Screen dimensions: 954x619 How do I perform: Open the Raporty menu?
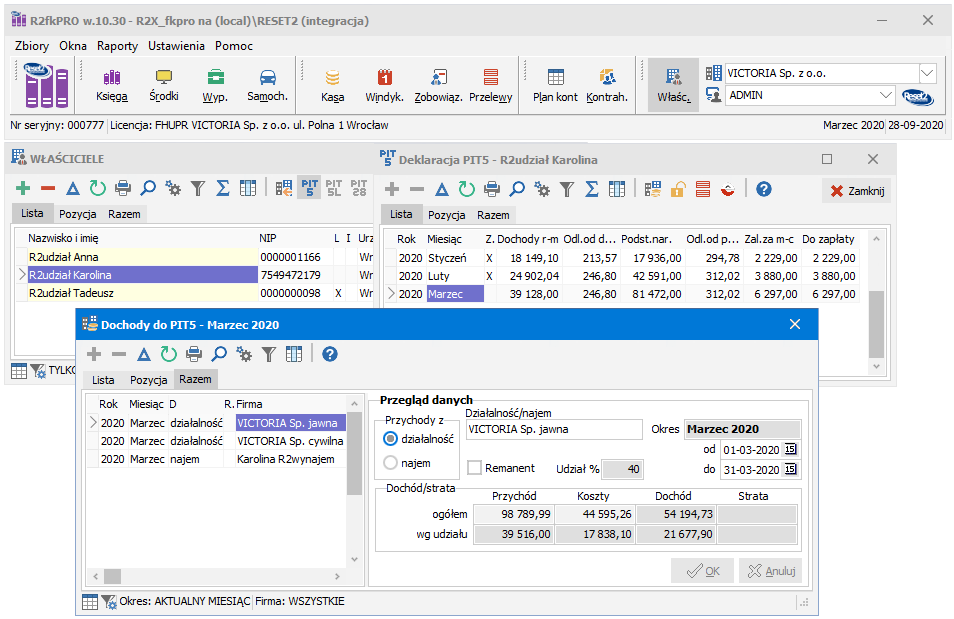[x=117, y=46]
